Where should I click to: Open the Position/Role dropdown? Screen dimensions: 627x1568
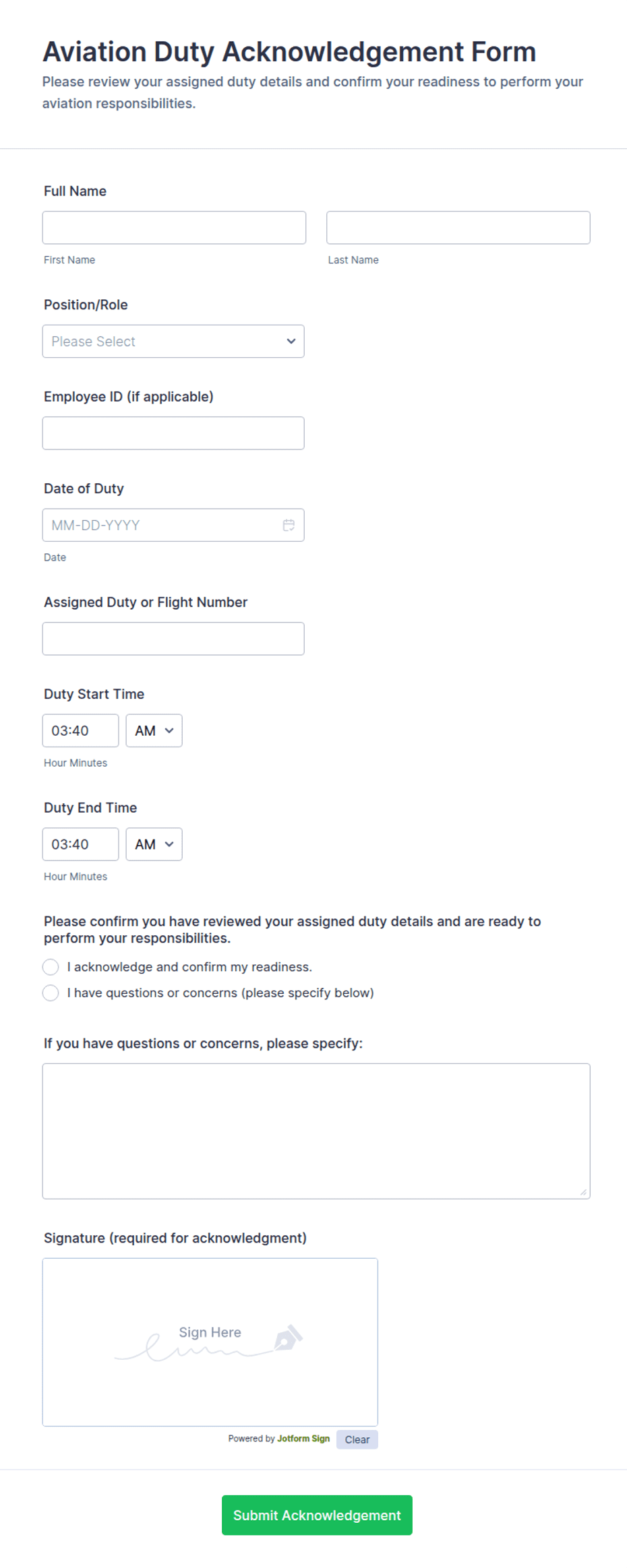coord(173,341)
